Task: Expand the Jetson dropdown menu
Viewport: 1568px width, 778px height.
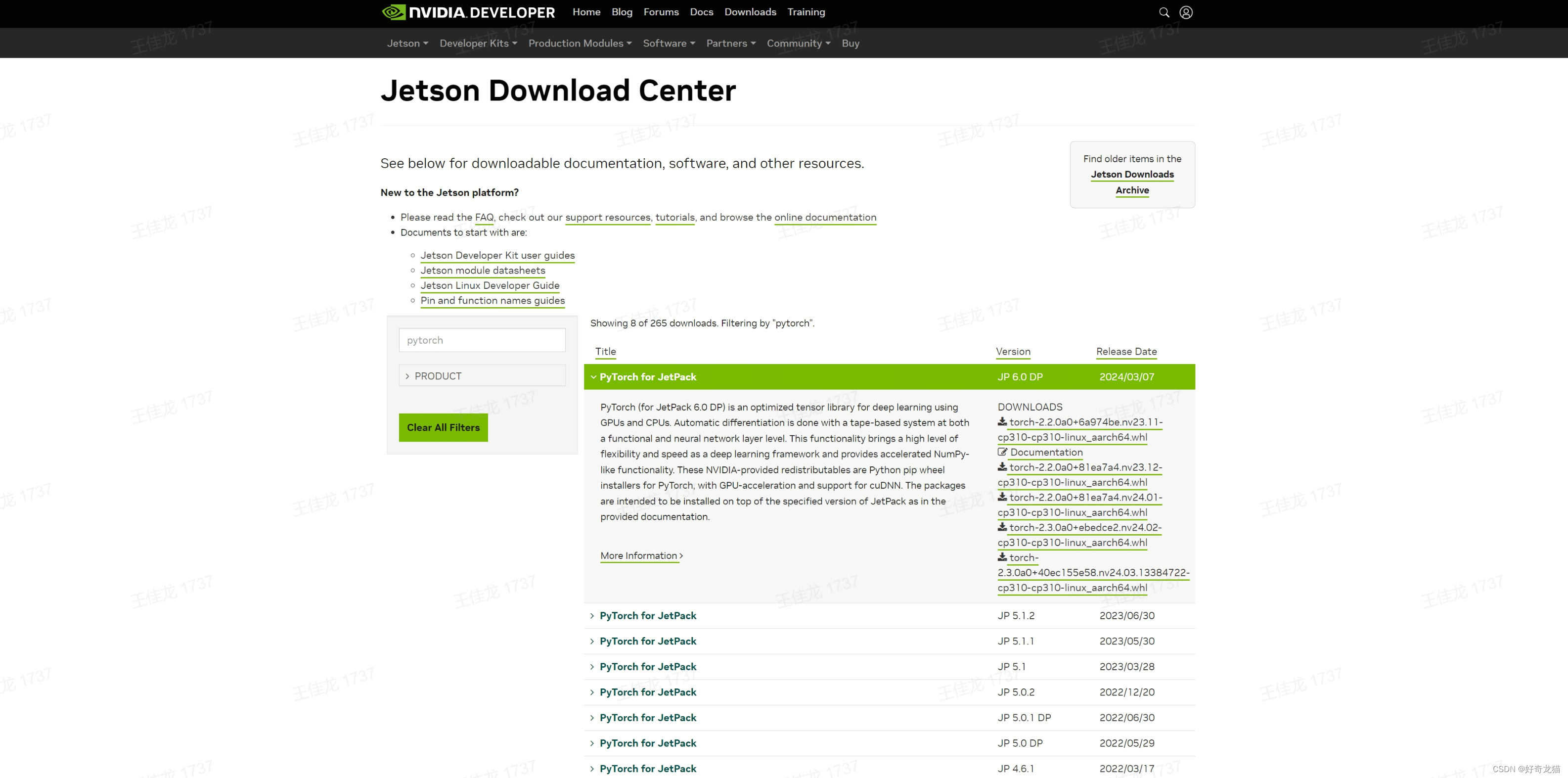Action: (407, 43)
